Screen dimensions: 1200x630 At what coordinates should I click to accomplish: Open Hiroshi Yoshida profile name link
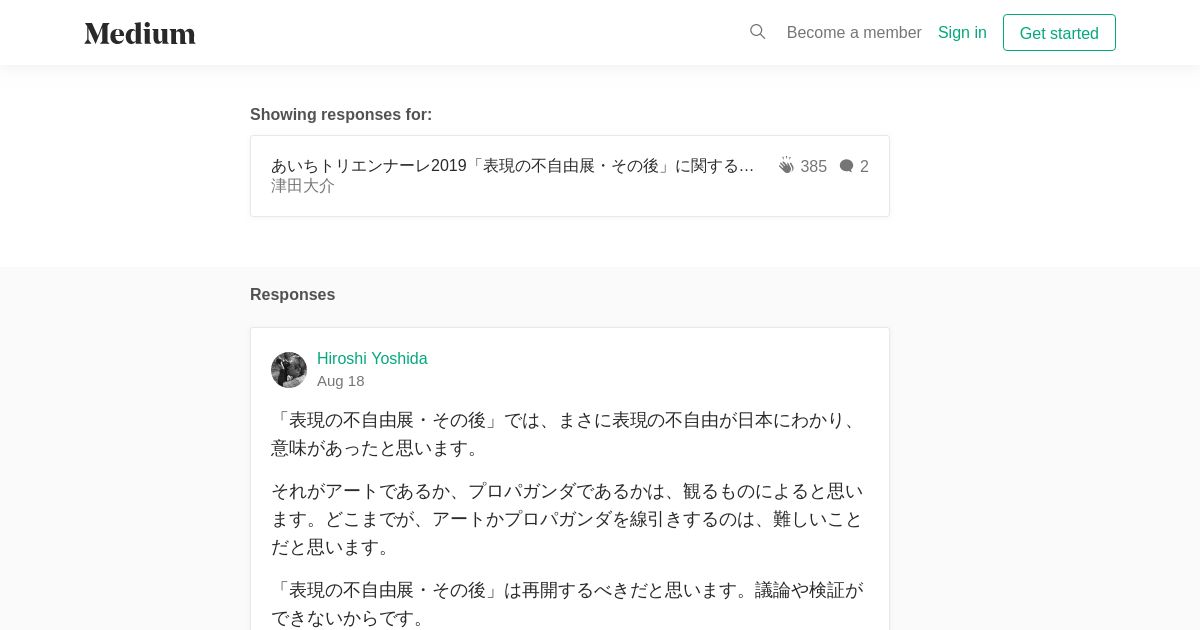pyautogui.click(x=372, y=359)
